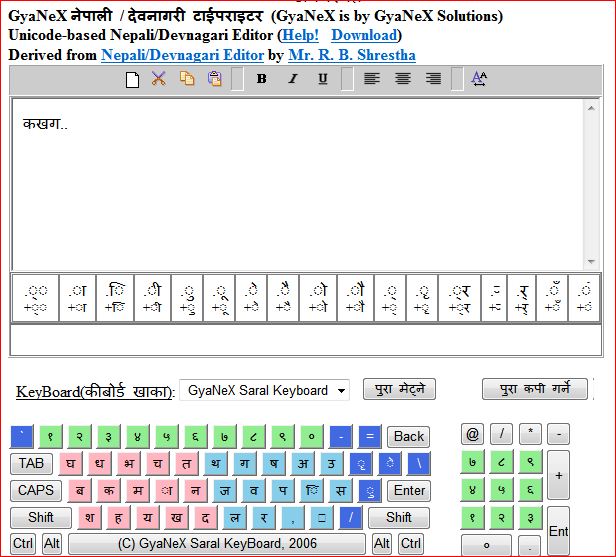
Task: Click editor scrollbar up arrow
Action: (x=591, y=108)
